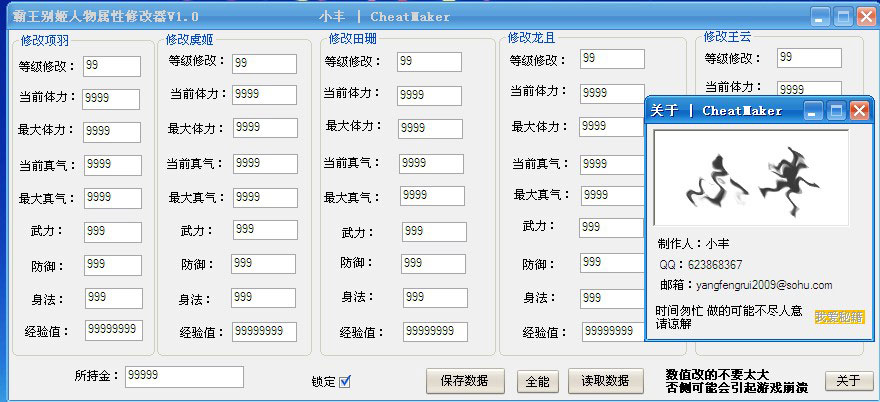Viewport: 880px width, 402px height.
Task: Open the 关于 about button
Action: (848, 381)
